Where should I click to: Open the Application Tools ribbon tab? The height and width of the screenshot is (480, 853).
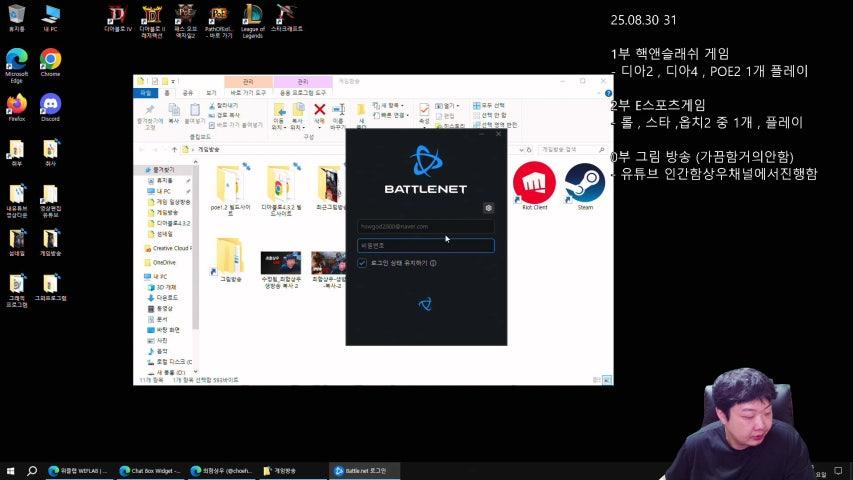pyautogui.click(x=302, y=93)
